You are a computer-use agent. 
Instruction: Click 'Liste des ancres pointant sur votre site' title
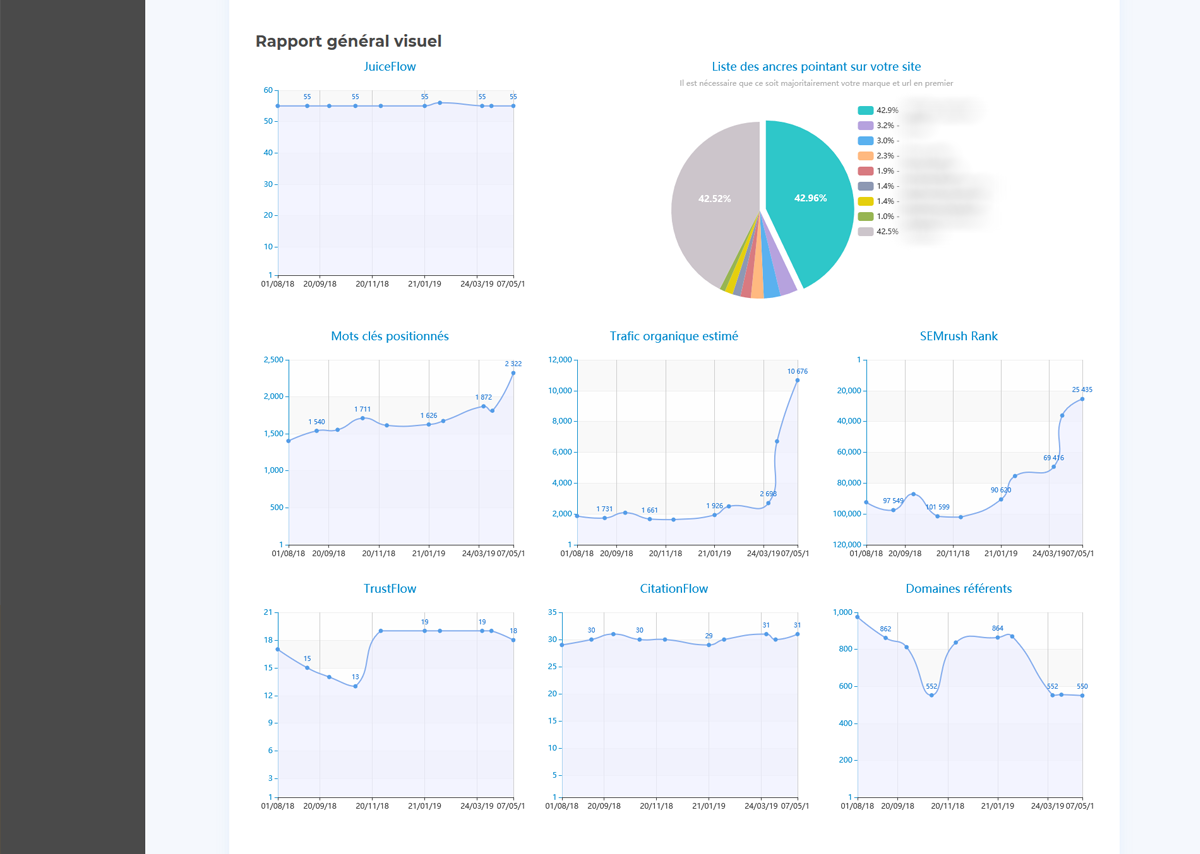[816, 67]
